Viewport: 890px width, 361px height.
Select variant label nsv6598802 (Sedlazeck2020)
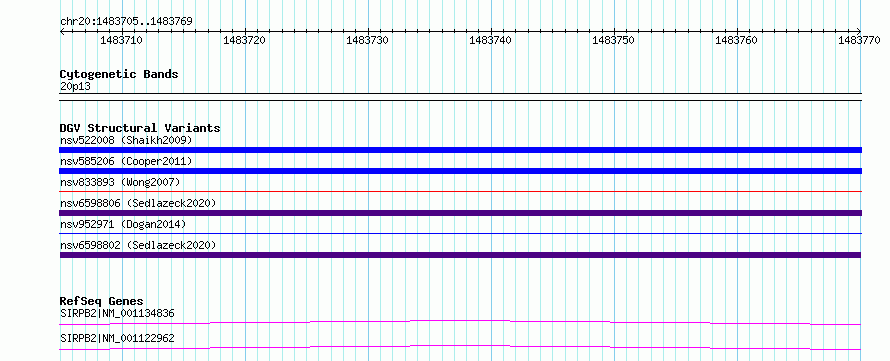tap(138, 245)
